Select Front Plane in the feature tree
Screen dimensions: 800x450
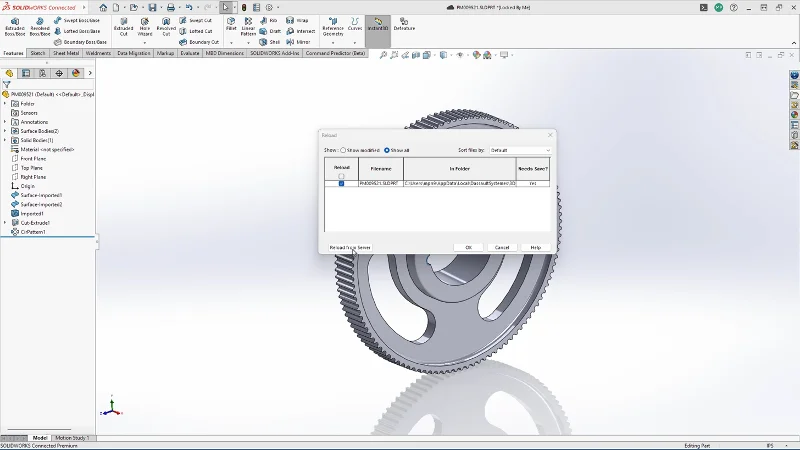click(x=33, y=158)
